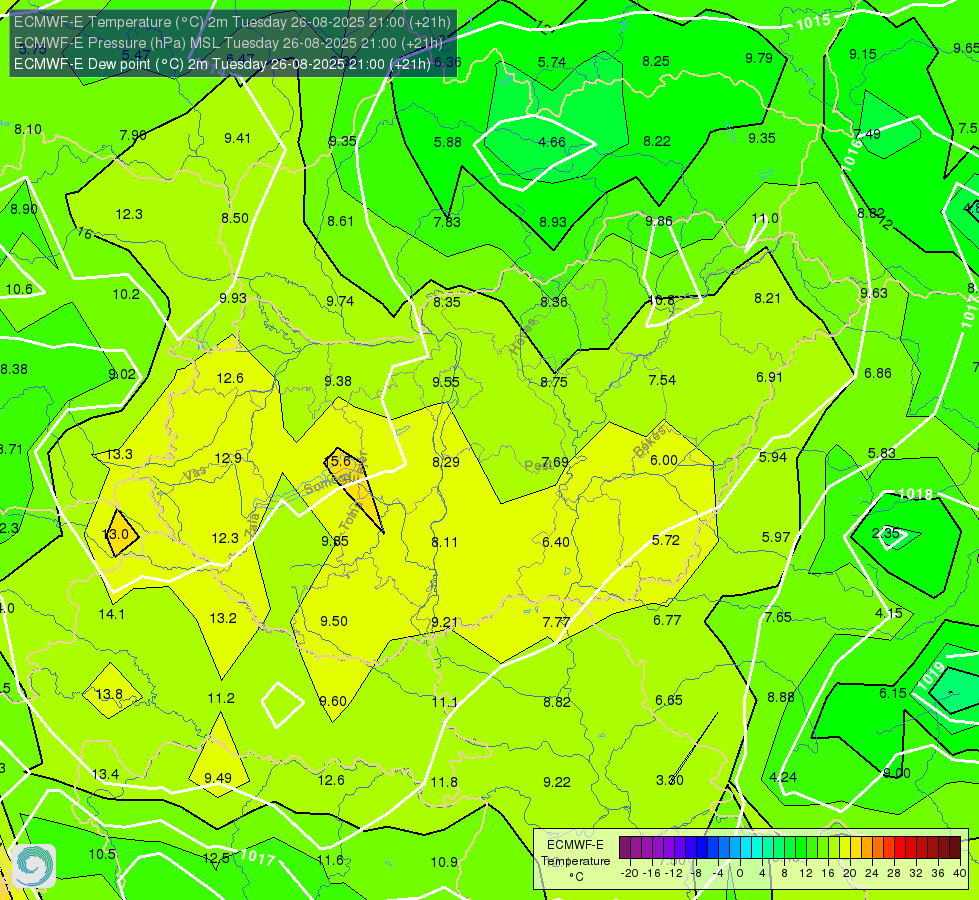Click the 8.11 value
Screen dimensions: 979x900
445,542
